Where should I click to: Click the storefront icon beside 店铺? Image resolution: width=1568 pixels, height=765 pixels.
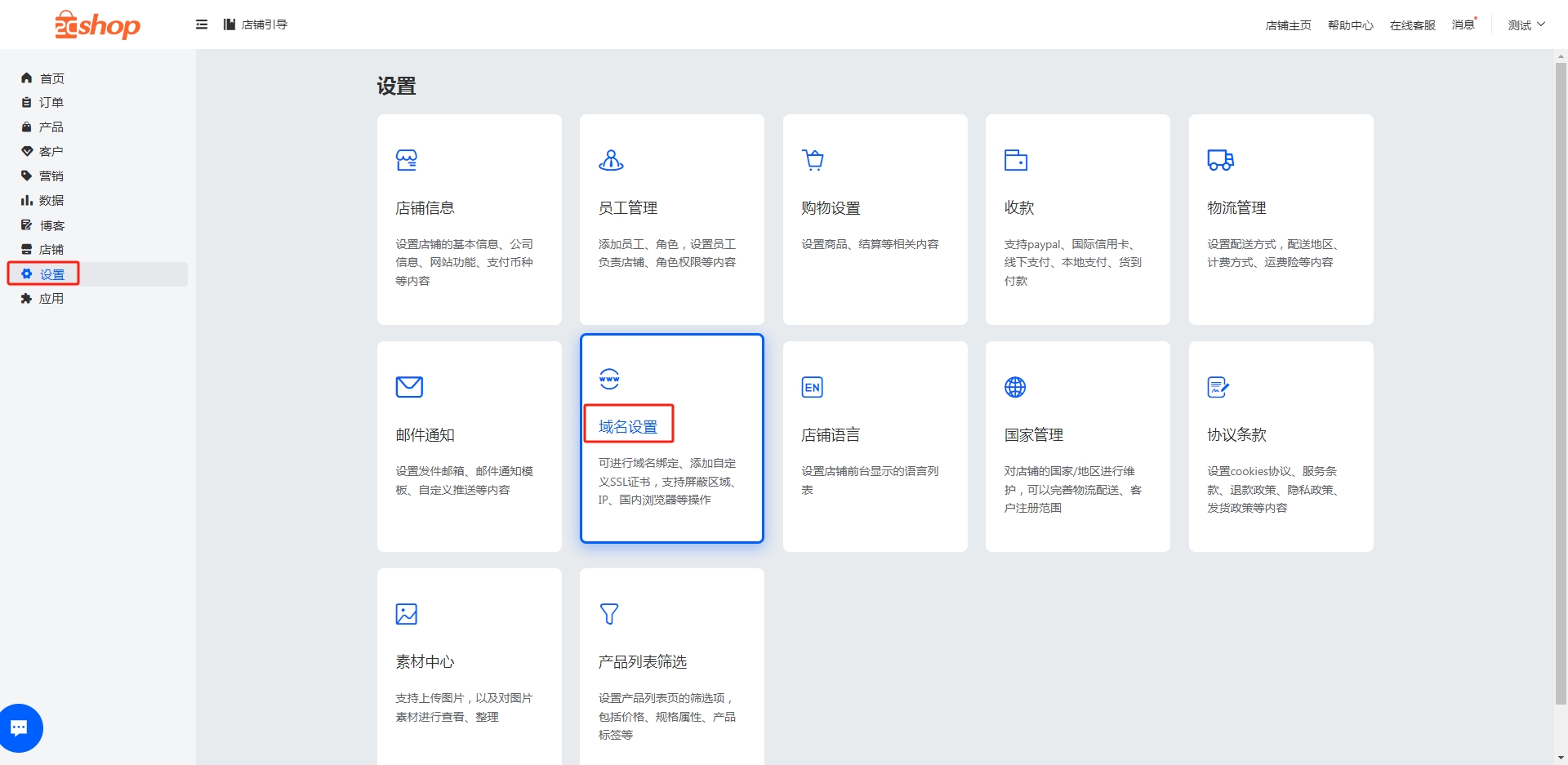26,250
